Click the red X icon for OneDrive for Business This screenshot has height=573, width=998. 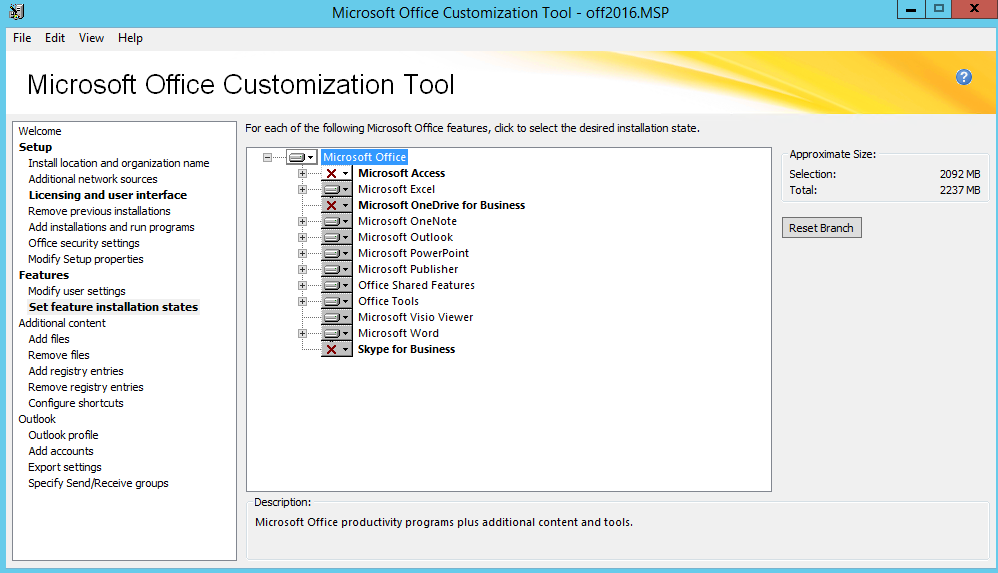click(x=331, y=205)
